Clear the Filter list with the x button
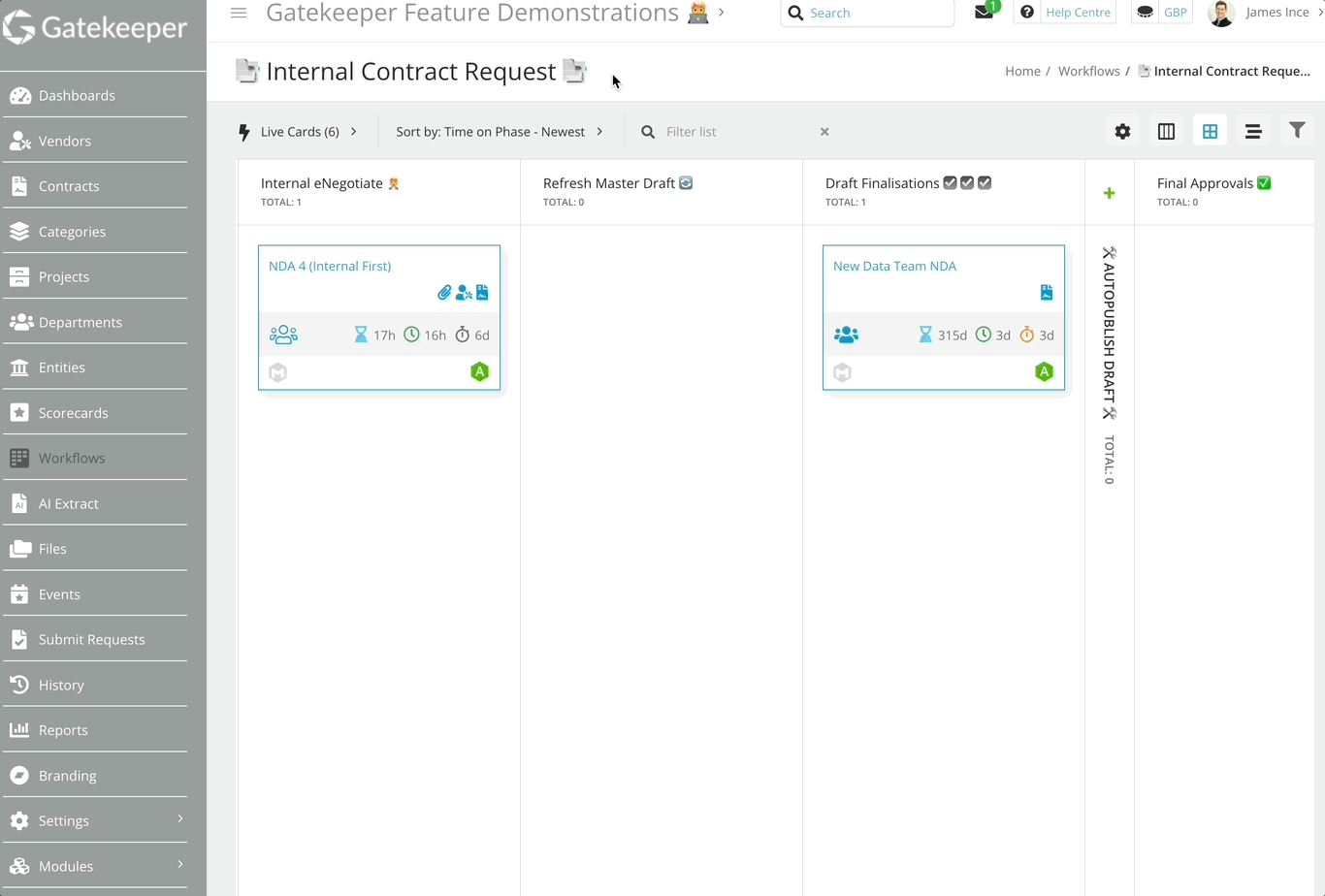 point(824,131)
